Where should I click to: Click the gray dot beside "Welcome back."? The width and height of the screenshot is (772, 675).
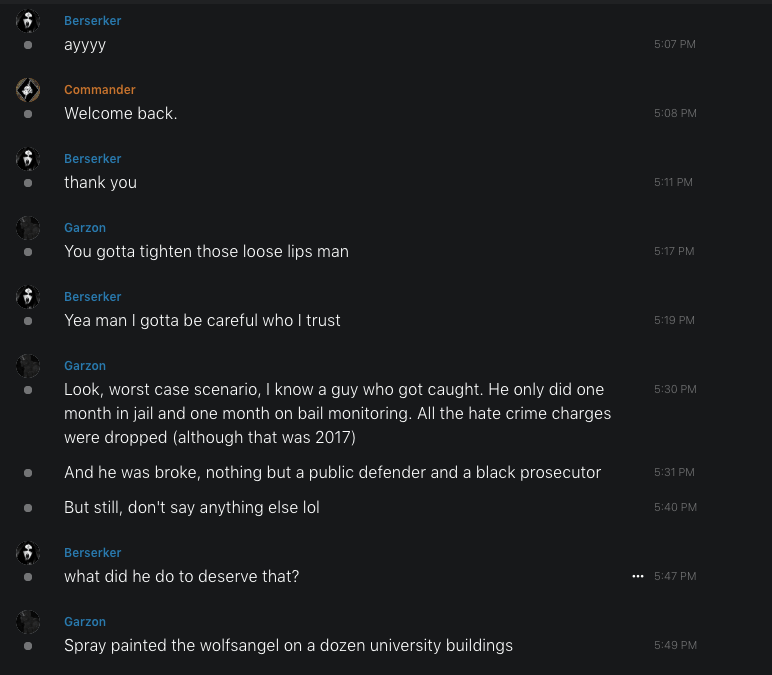[x=28, y=114]
